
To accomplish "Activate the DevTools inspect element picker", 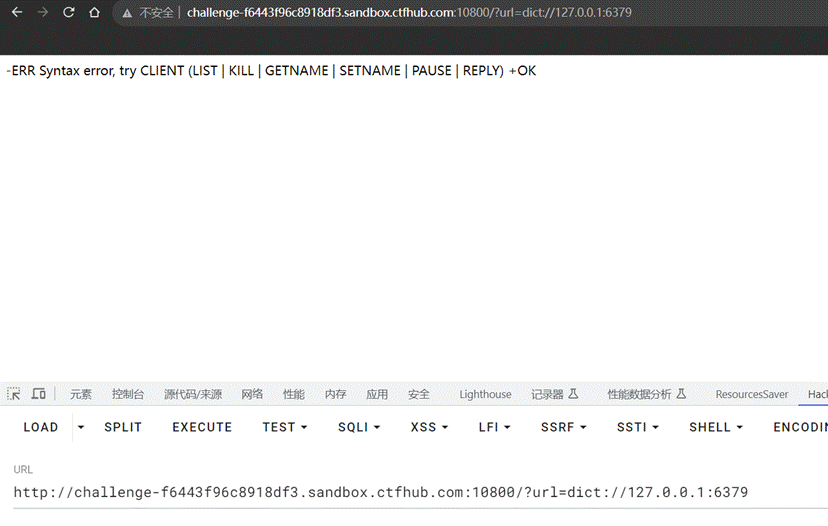I will (14, 394).
